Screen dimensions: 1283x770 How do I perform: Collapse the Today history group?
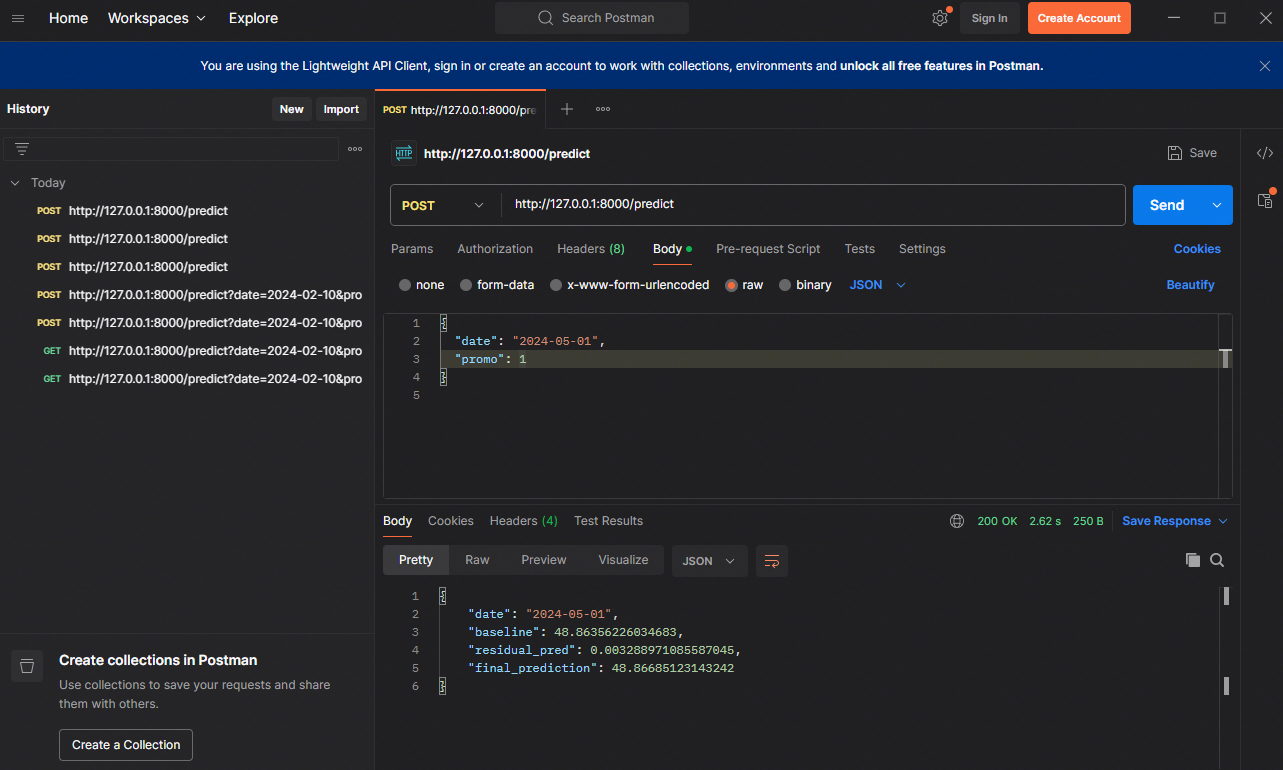tap(15, 183)
